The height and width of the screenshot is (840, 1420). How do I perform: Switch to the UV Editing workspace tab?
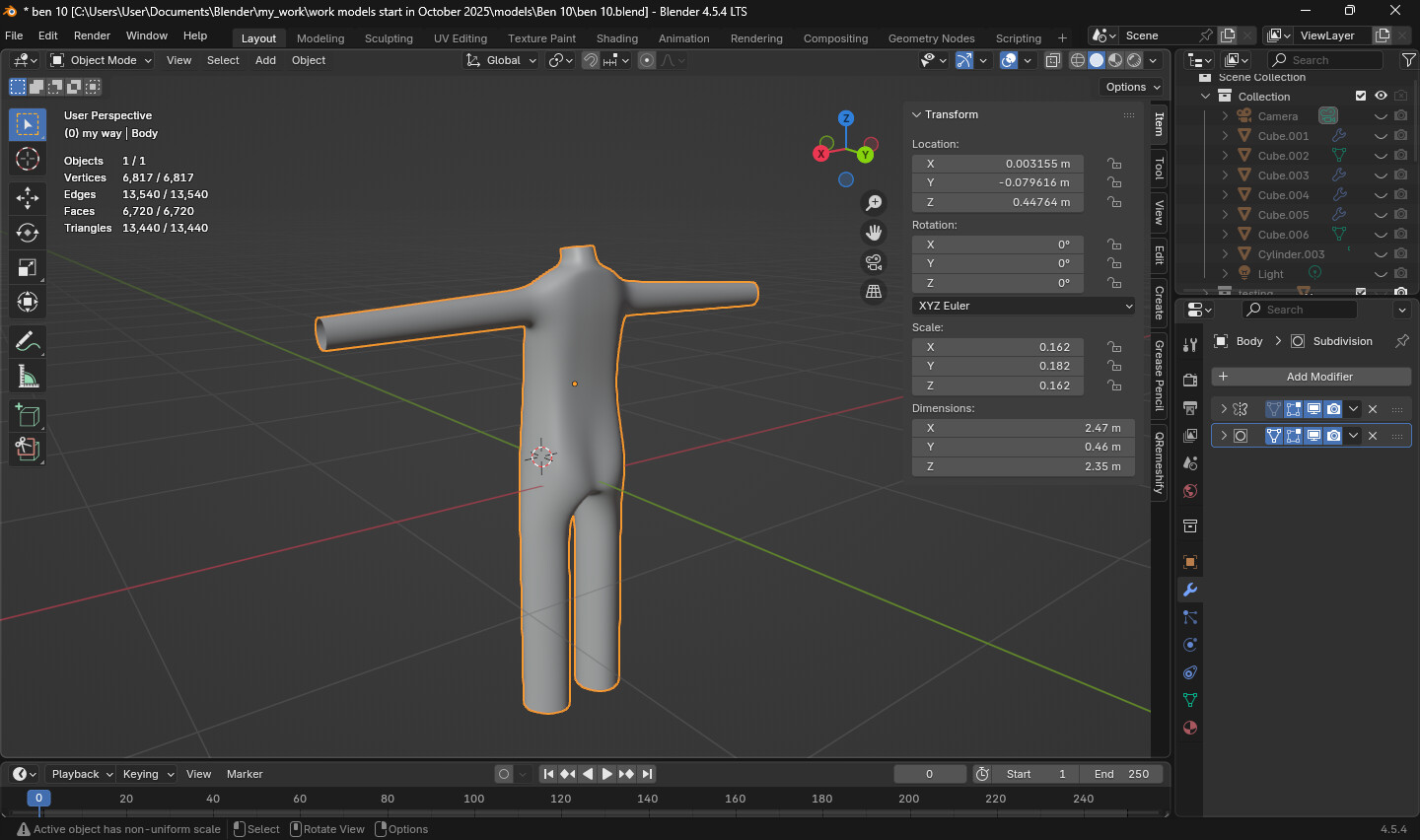(x=461, y=38)
